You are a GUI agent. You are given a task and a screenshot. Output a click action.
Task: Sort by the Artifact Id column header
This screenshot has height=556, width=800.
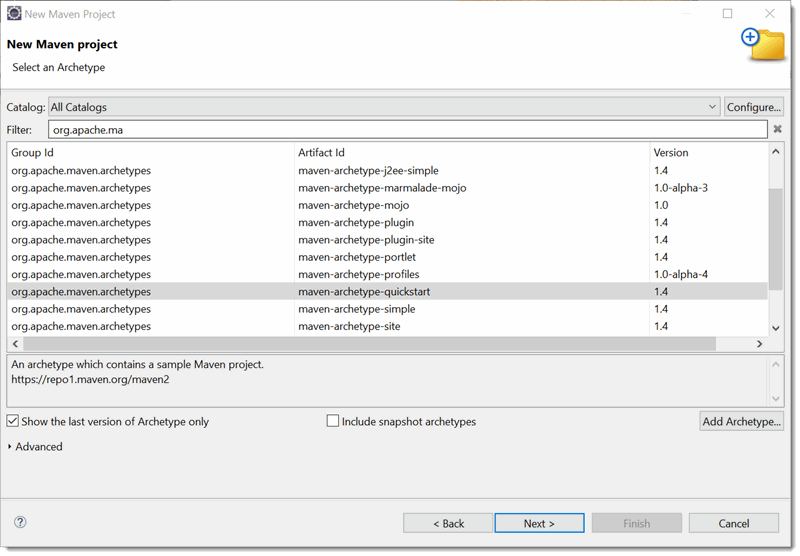[x=472, y=153]
